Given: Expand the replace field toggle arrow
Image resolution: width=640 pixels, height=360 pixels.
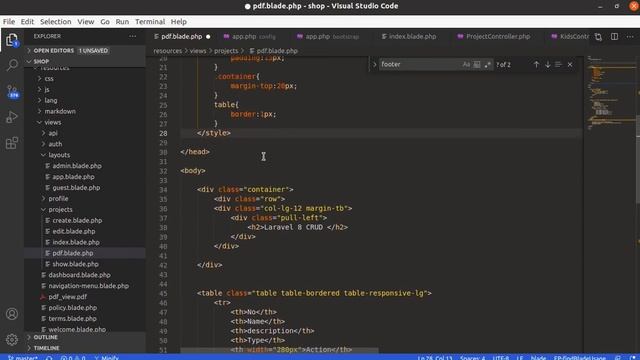Looking at the screenshot, I should [374, 64].
